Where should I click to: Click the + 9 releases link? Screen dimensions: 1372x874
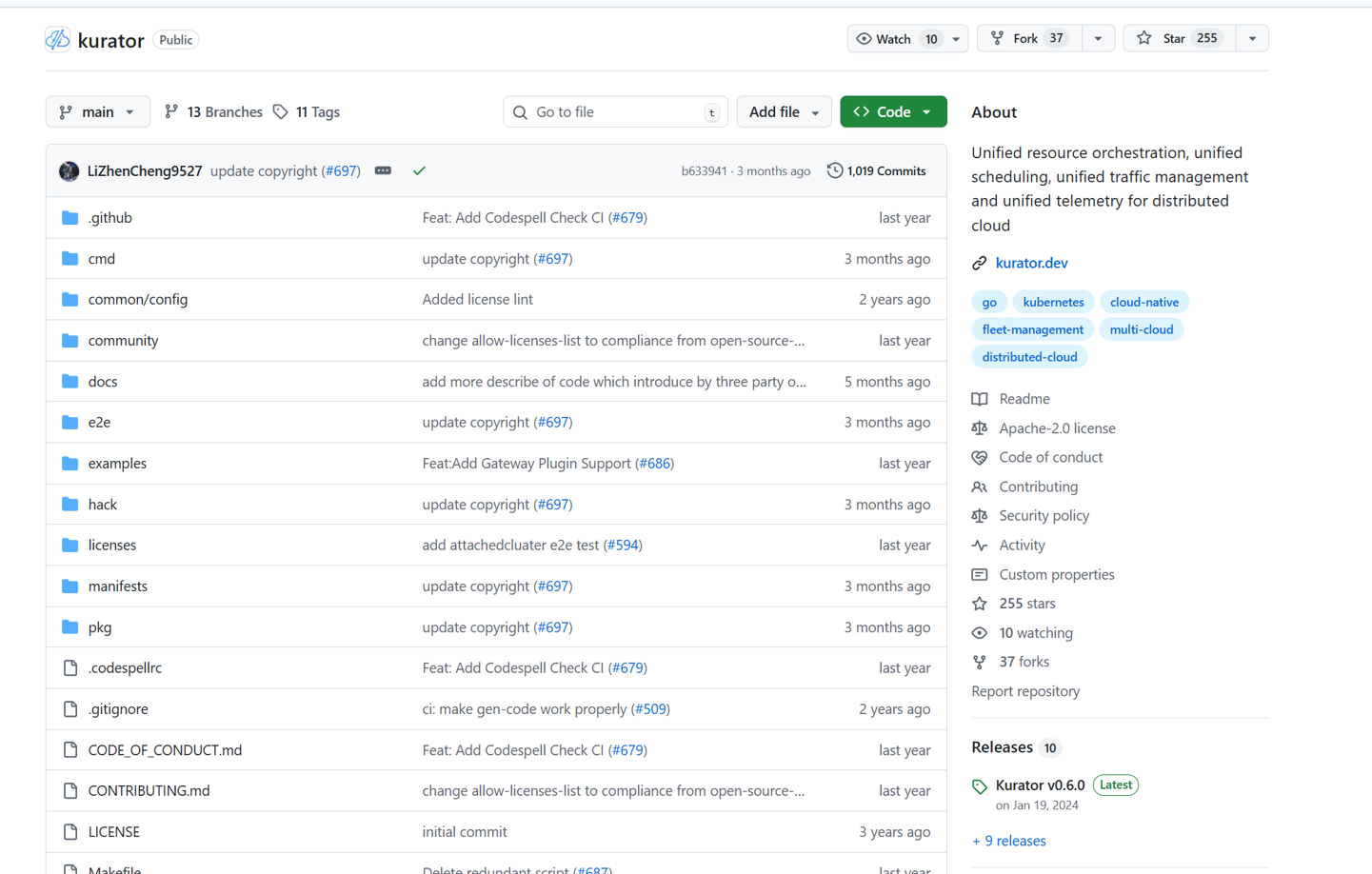click(x=1008, y=841)
